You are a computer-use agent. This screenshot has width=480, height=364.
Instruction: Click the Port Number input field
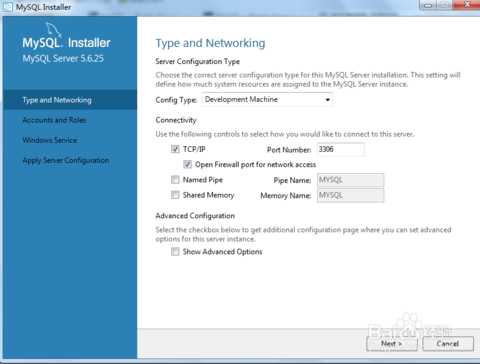[x=341, y=149]
